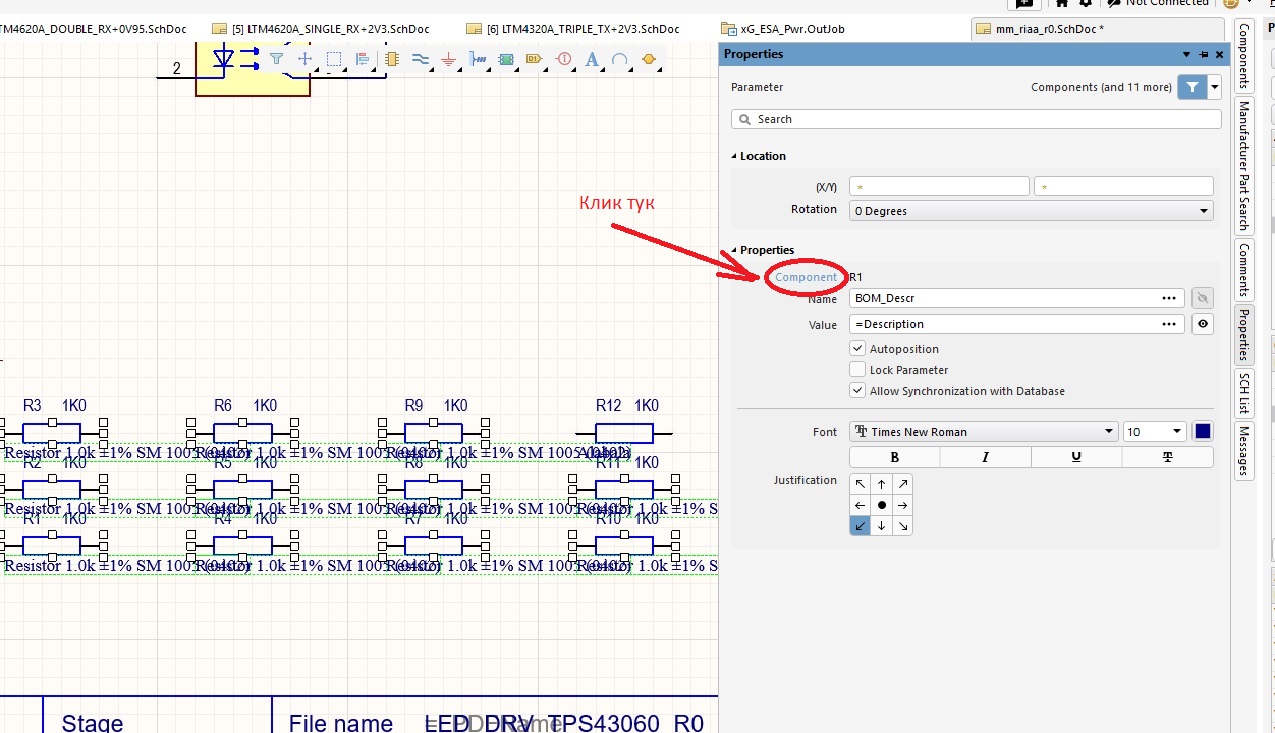The image size is (1275, 733).
Task: Toggle Underline font style
Action: pos(1076,457)
